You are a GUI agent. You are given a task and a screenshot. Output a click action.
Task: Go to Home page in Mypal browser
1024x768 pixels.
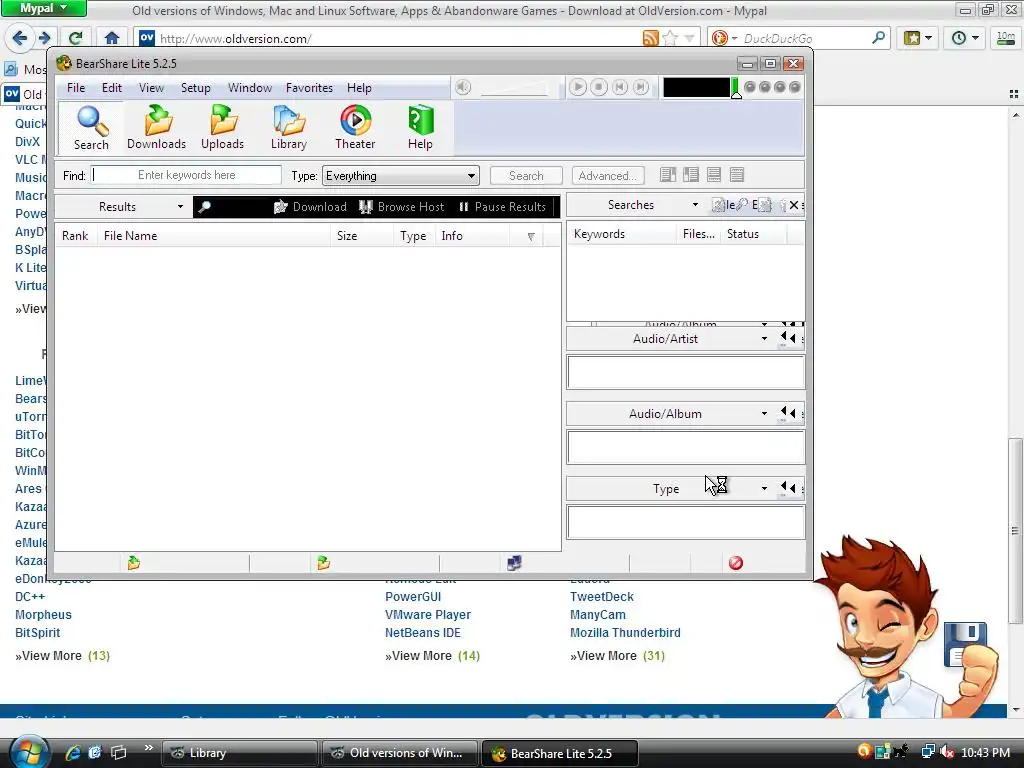click(x=112, y=38)
